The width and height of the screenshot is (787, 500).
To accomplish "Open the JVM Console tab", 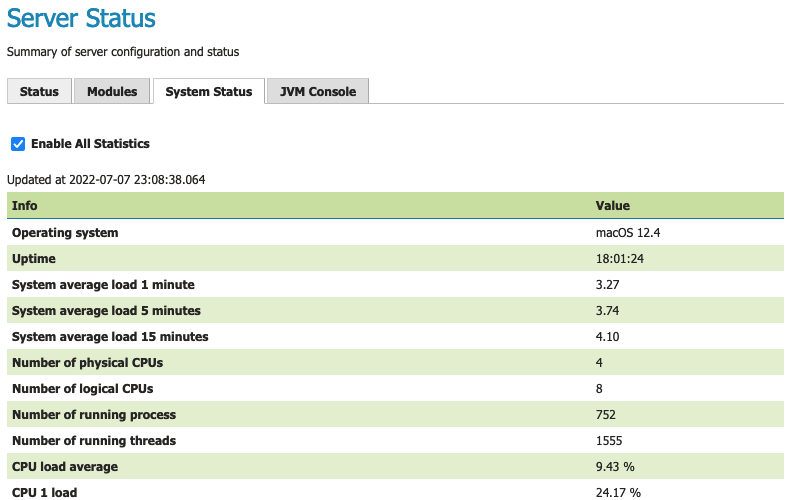I will pos(318,91).
